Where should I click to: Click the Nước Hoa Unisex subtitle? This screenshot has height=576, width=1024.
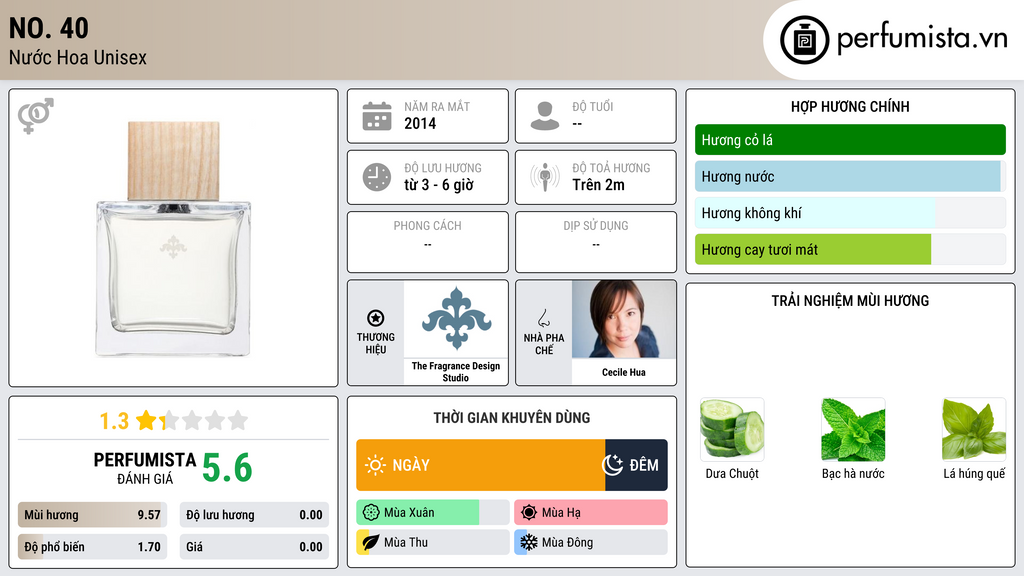tap(78, 57)
